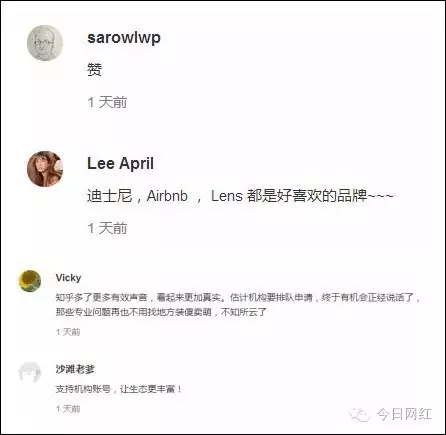
Task: Click the comment 支持机构账号，让生态更丰富
Action: coord(118,389)
